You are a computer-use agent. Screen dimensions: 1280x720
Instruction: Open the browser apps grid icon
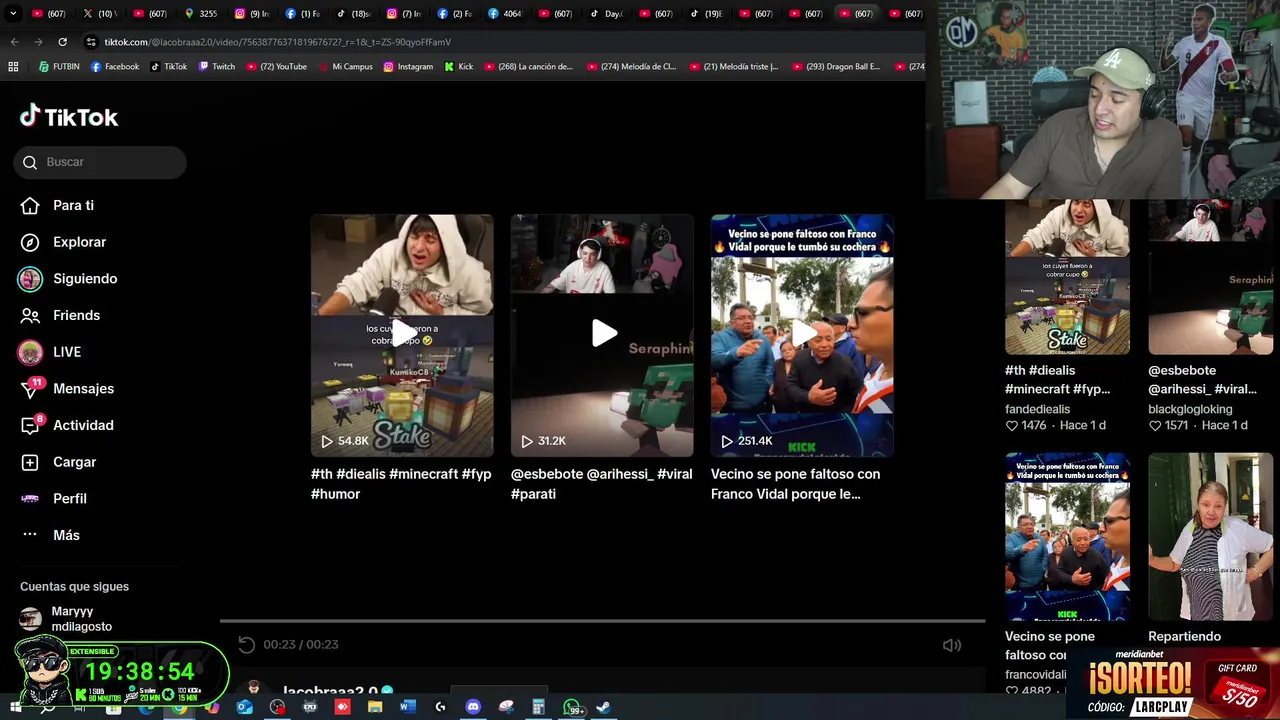(x=13, y=67)
